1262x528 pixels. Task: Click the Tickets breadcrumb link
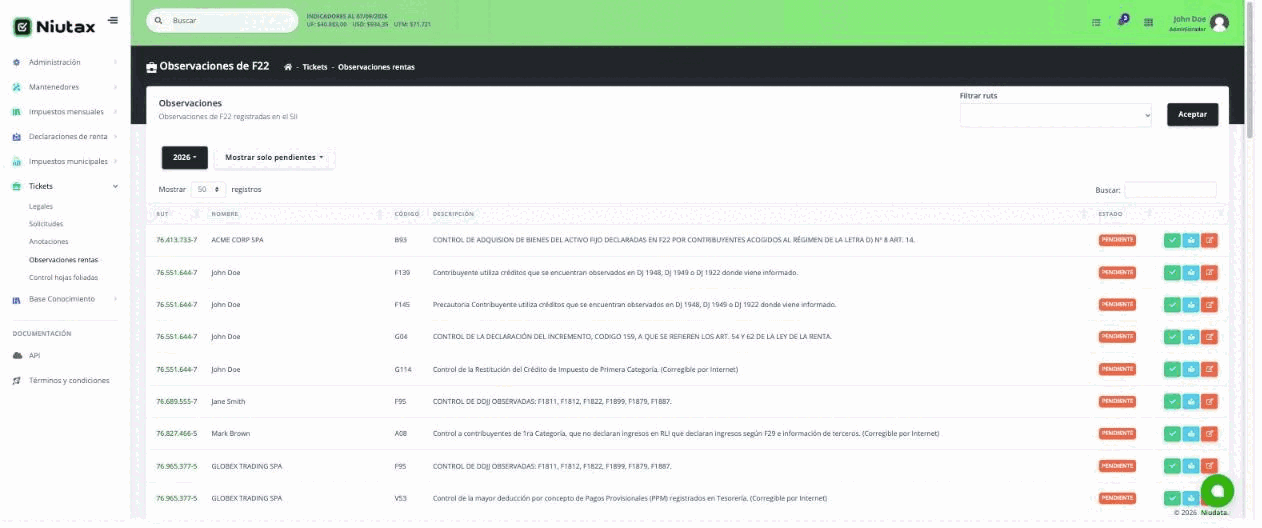click(x=315, y=67)
